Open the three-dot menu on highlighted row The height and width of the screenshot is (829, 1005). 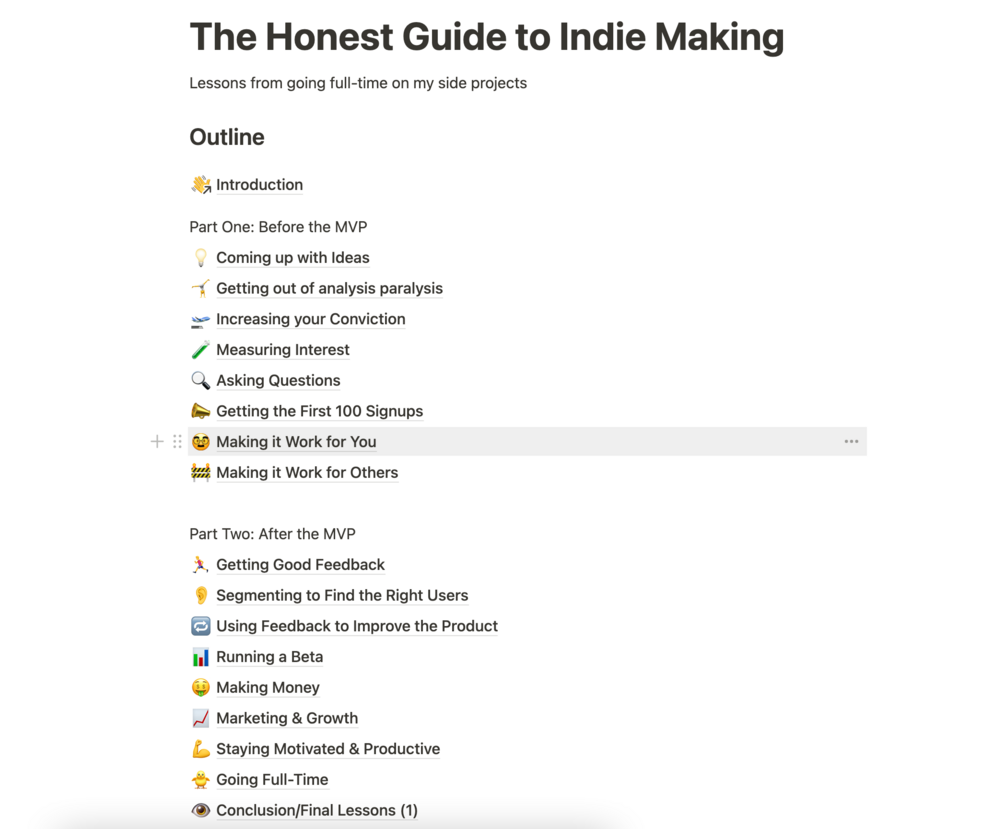851,442
